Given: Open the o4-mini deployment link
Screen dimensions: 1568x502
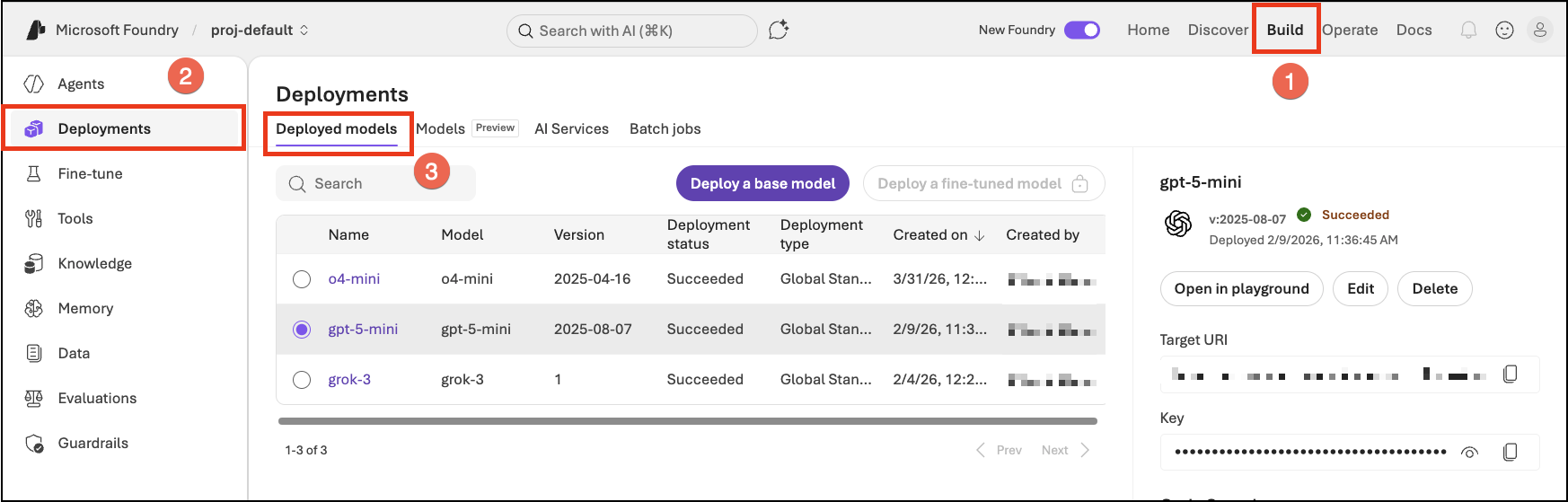Looking at the screenshot, I should point(354,279).
